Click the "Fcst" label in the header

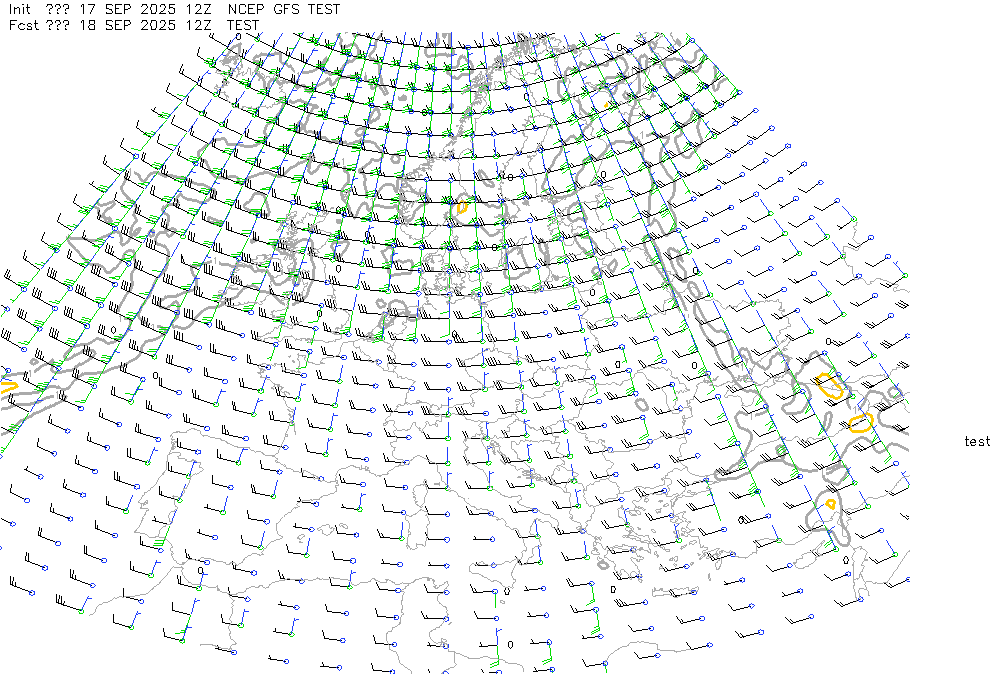tap(24, 26)
